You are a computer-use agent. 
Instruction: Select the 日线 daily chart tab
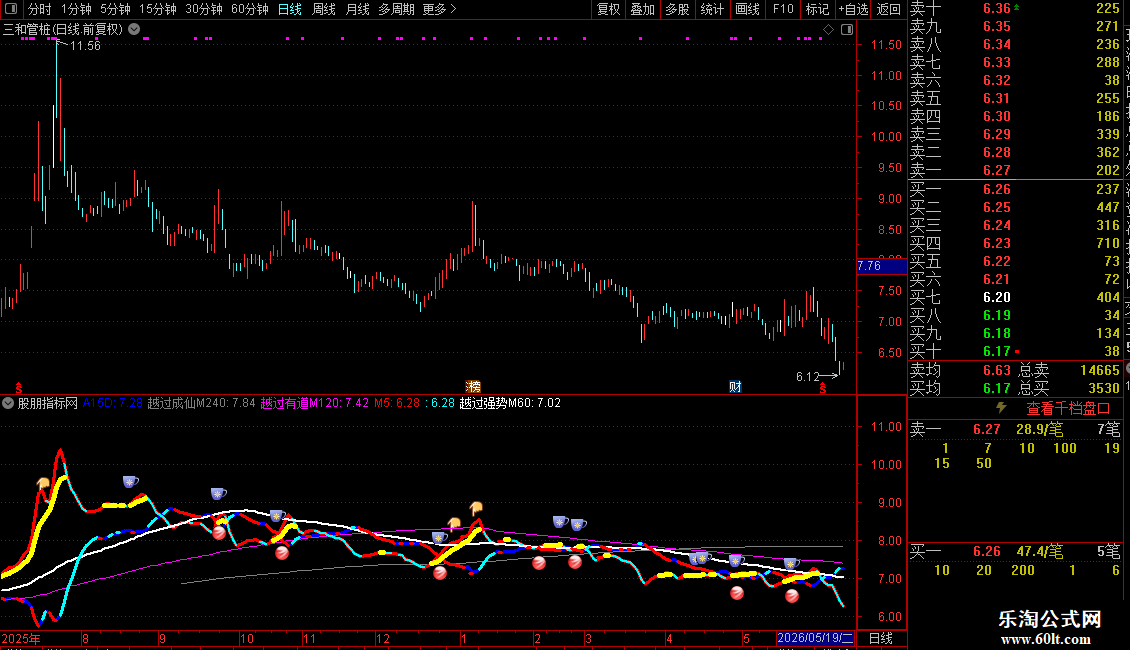click(290, 9)
